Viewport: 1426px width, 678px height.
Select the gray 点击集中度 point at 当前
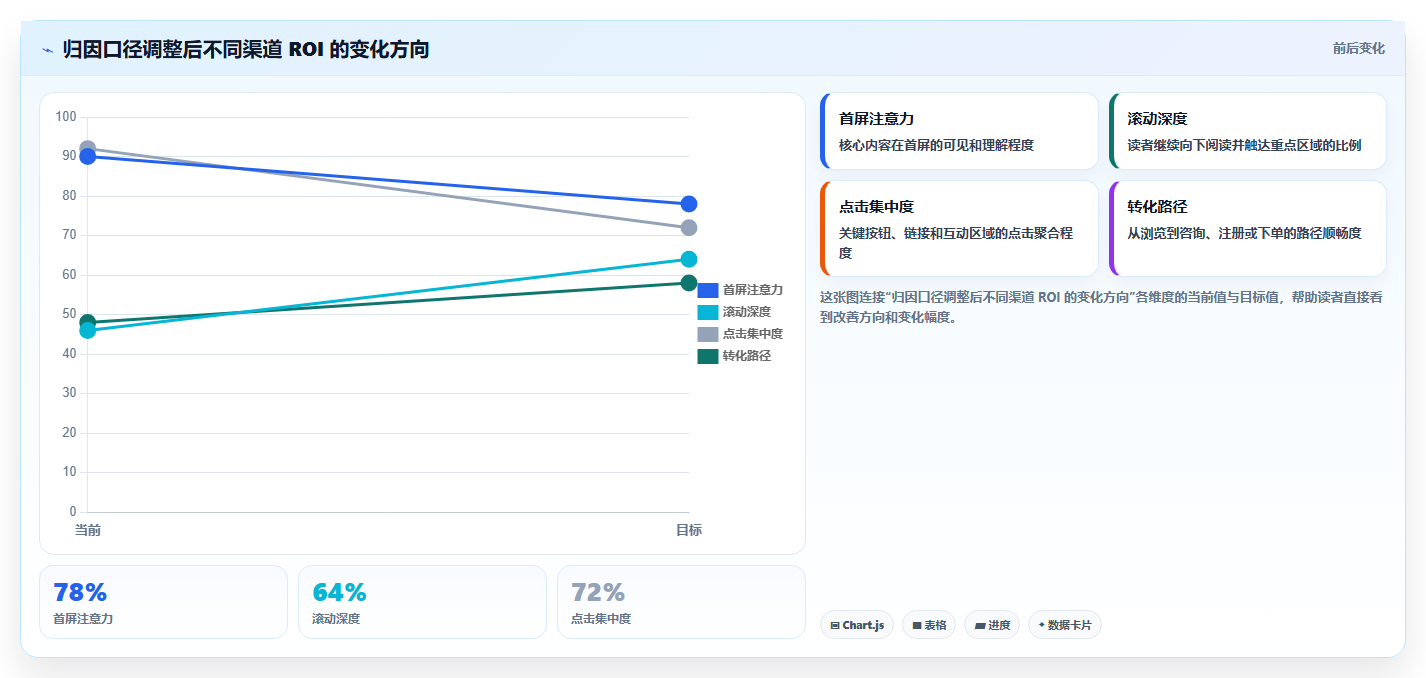click(87, 148)
